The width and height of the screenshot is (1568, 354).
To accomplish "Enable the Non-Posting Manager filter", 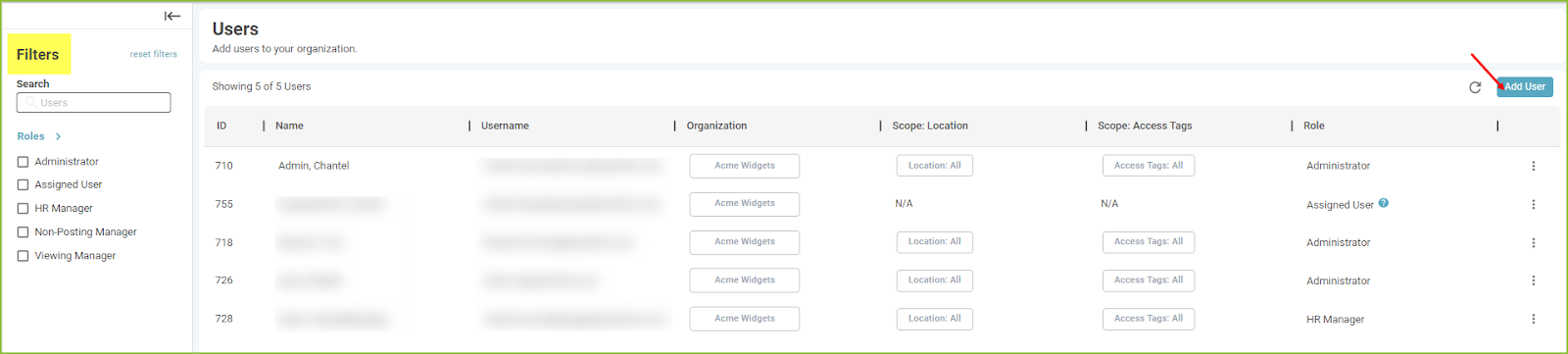I will click(x=23, y=232).
